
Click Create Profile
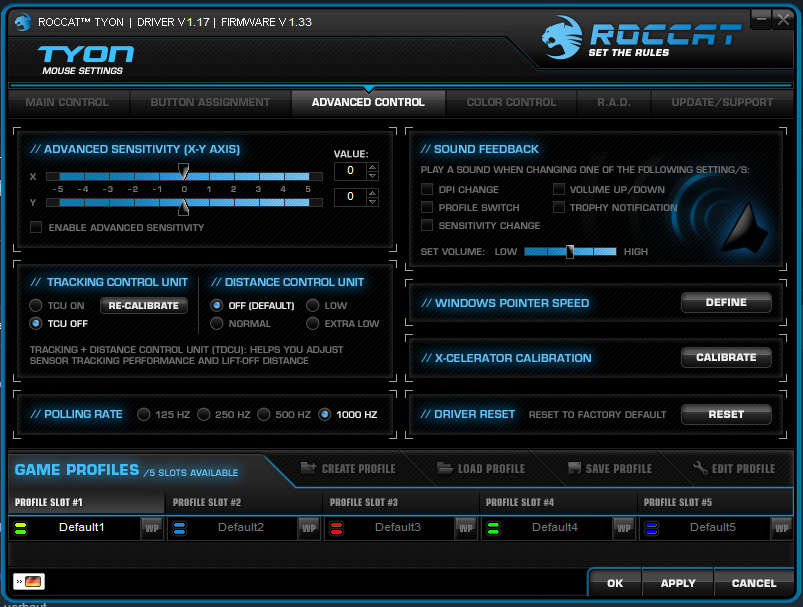coord(348,468)
